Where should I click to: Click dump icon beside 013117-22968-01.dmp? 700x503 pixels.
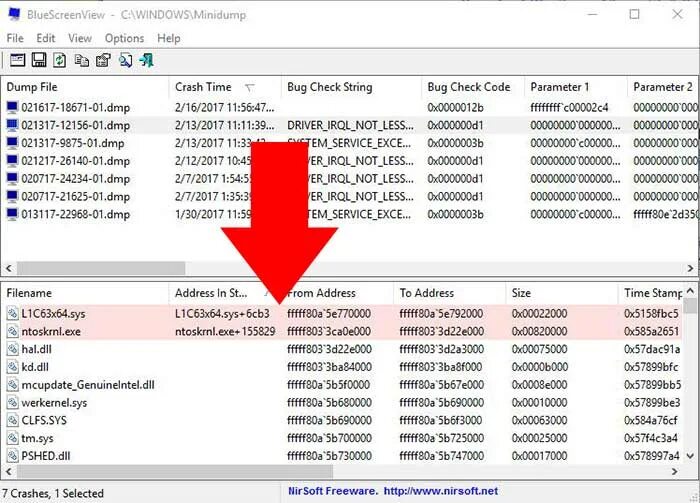(x=12, y=214)
